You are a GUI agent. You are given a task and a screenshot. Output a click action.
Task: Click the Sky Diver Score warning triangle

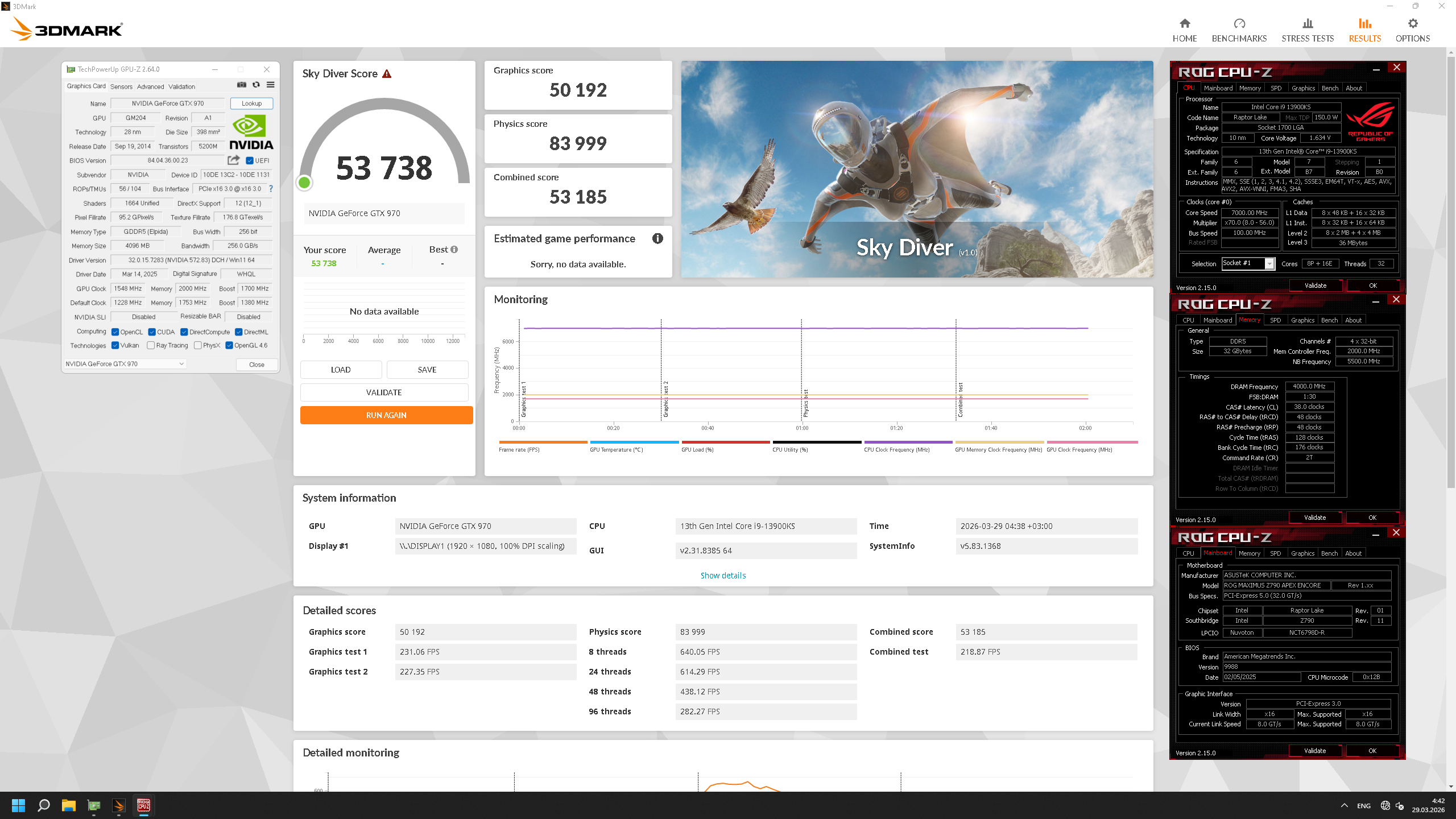[x=387, y=74]
